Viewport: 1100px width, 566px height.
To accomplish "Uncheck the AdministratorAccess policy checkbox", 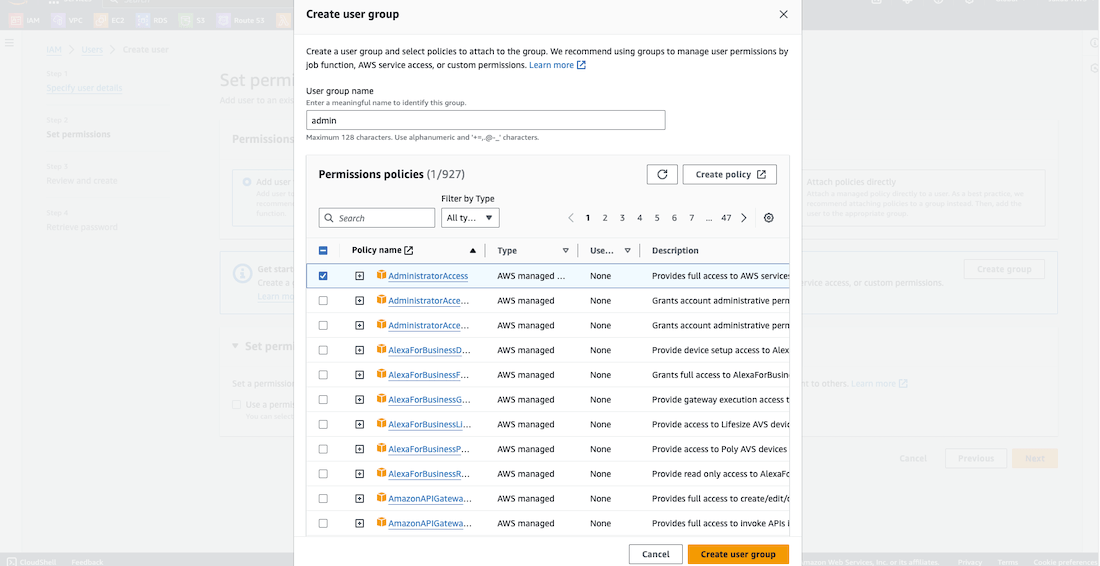I will 323,276.
